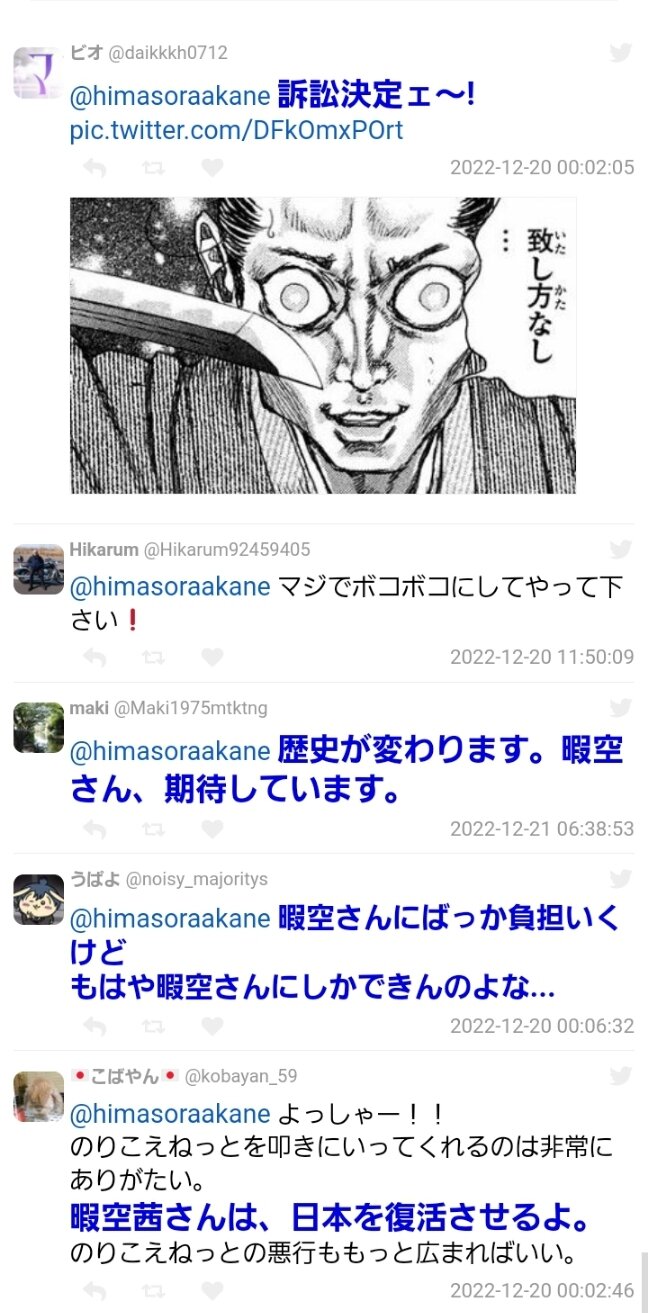Retweet Maki1975mtktng's tweet
The height and width of the screenshot is (1313, 648).
pyautogui.click(x=153, y=829)
